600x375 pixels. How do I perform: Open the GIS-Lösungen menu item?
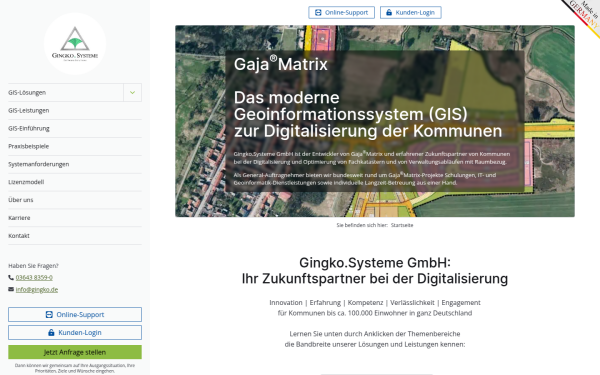65,93
